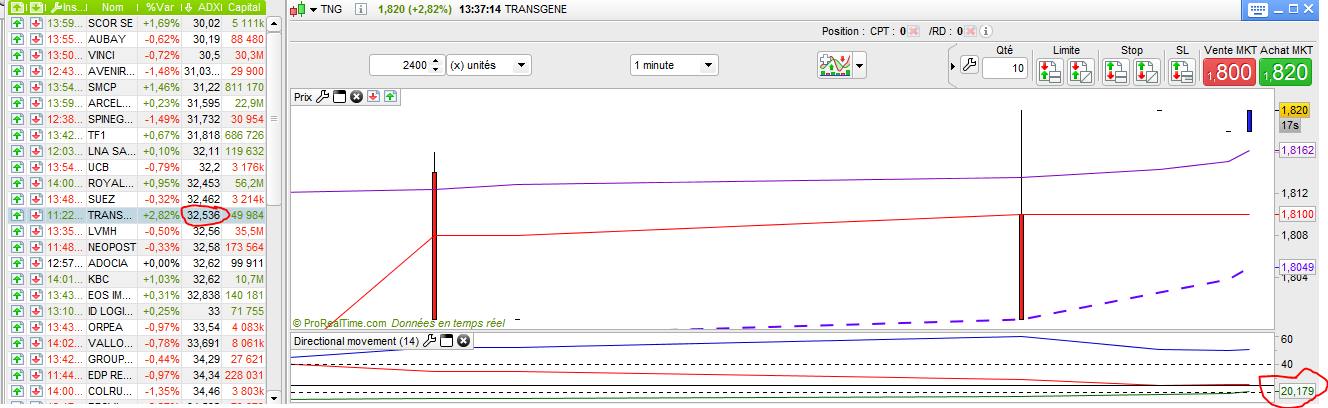Click the Vente MKT 1,800 button
The width and height of the screenshot is (1328, 408).
[x=1229, y=72]
